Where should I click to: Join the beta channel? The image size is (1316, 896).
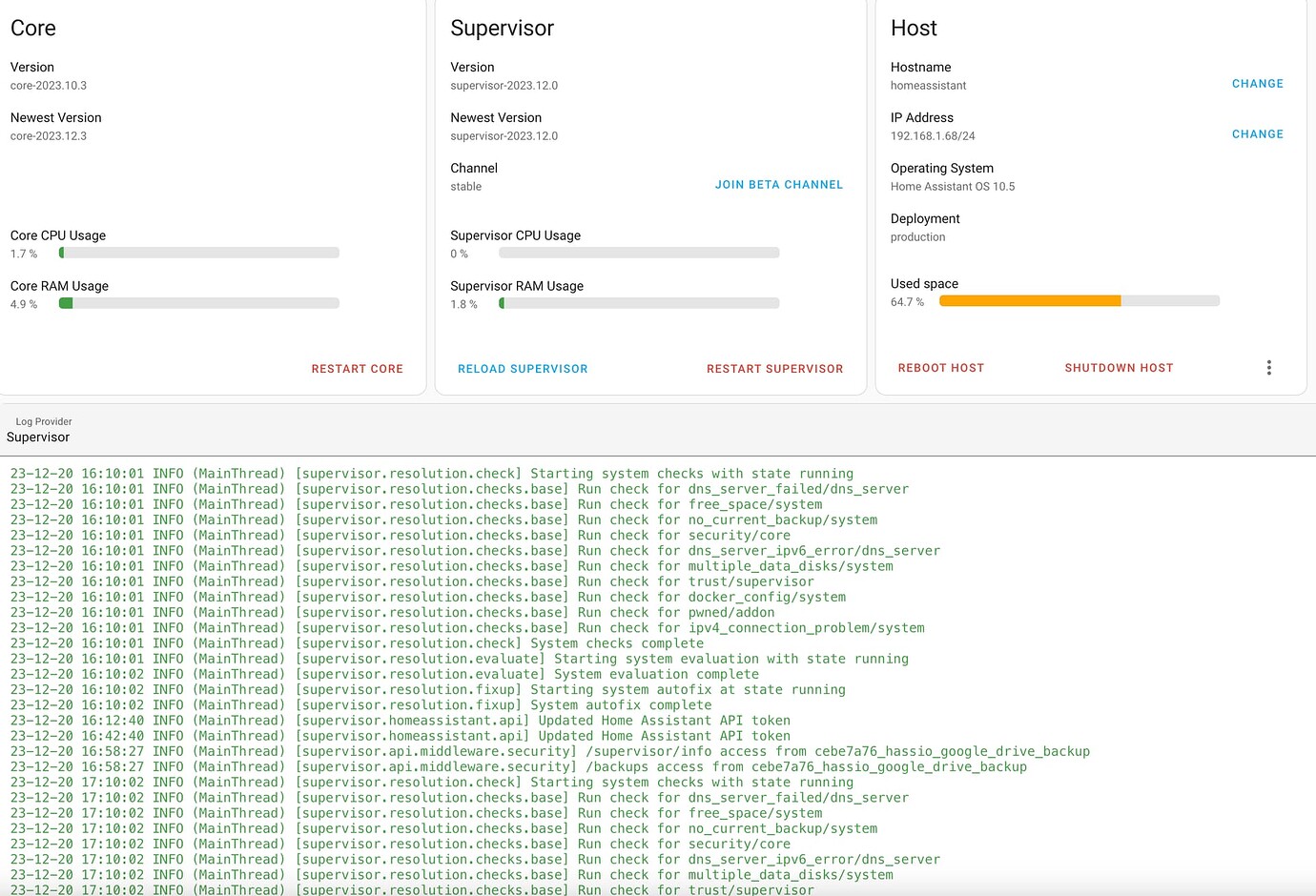[778, 184]
